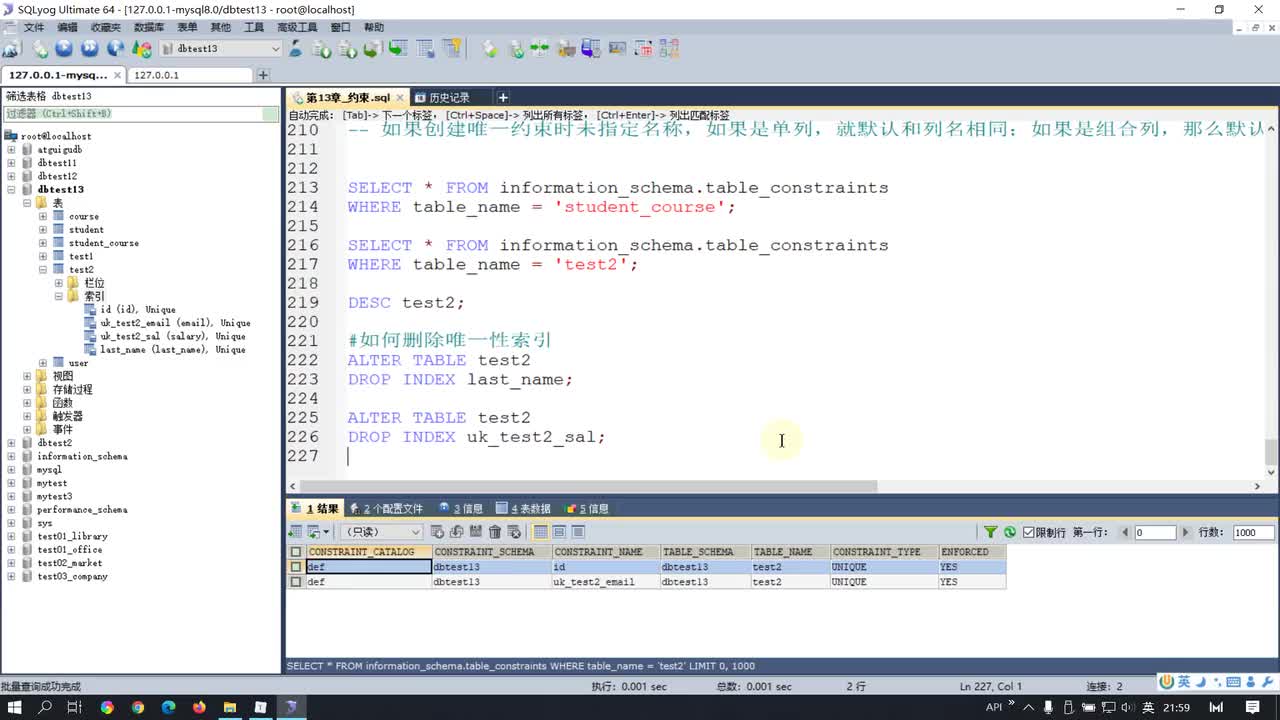The image size is (1280, 720).
Task: Switch results to text view
Action: tap(578, 532)
